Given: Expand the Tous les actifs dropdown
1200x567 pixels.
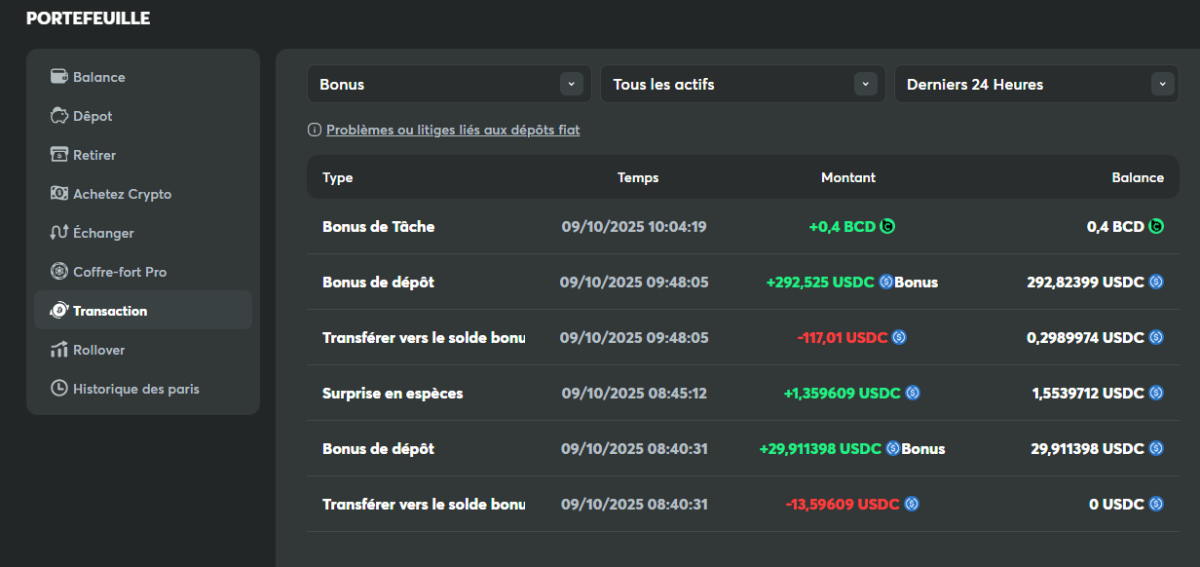Looking at the screenshot, I should tap(742, 84).
